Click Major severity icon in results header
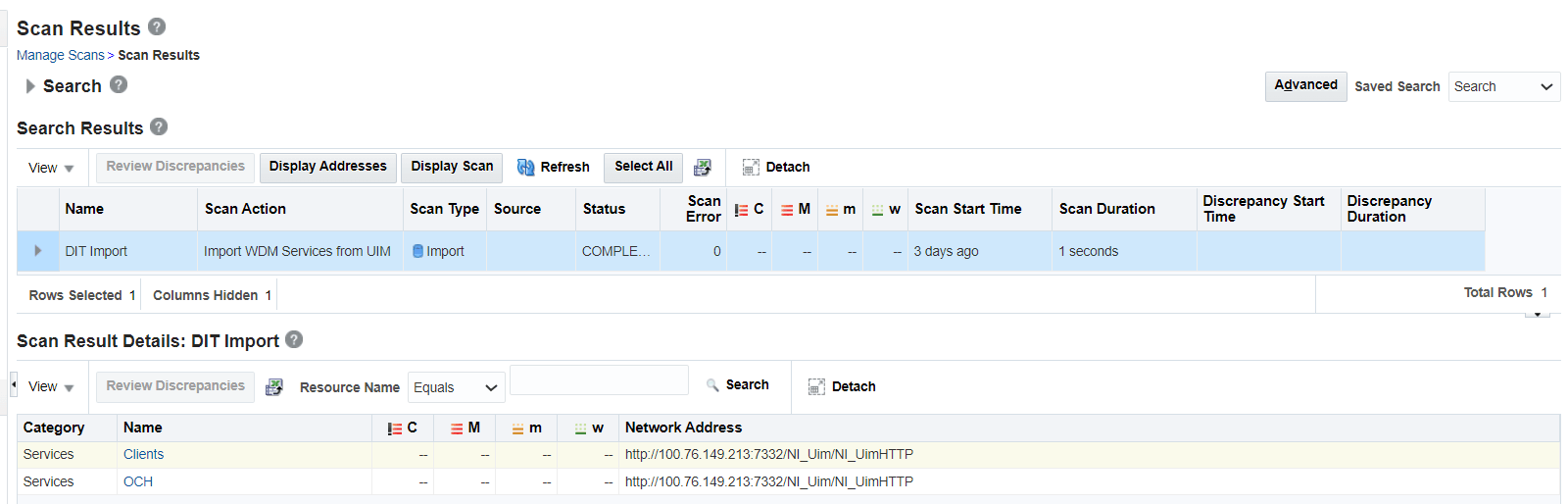Image resolution: width=1568 pixels, height=504 pixels. (787, 210)
